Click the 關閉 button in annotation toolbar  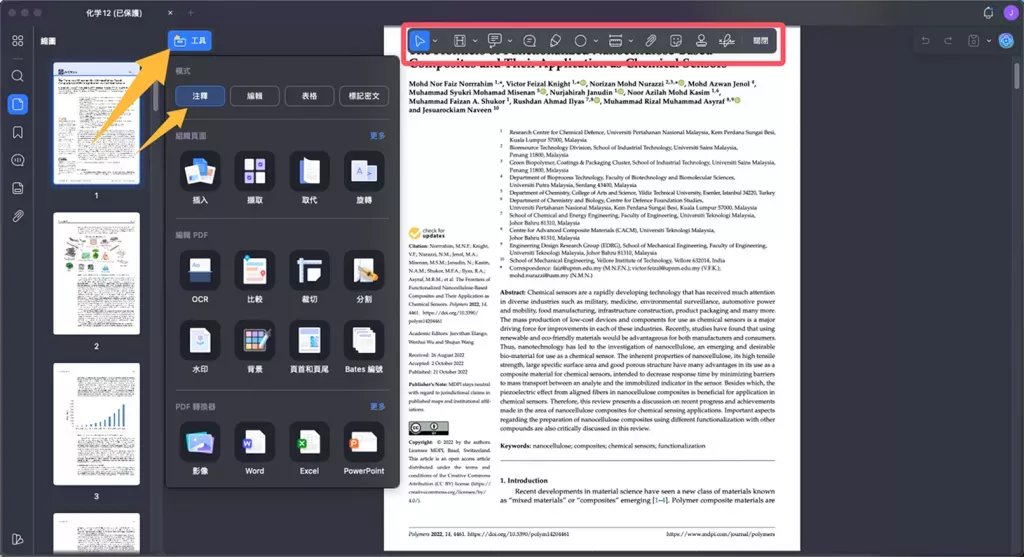pos(761,40)
